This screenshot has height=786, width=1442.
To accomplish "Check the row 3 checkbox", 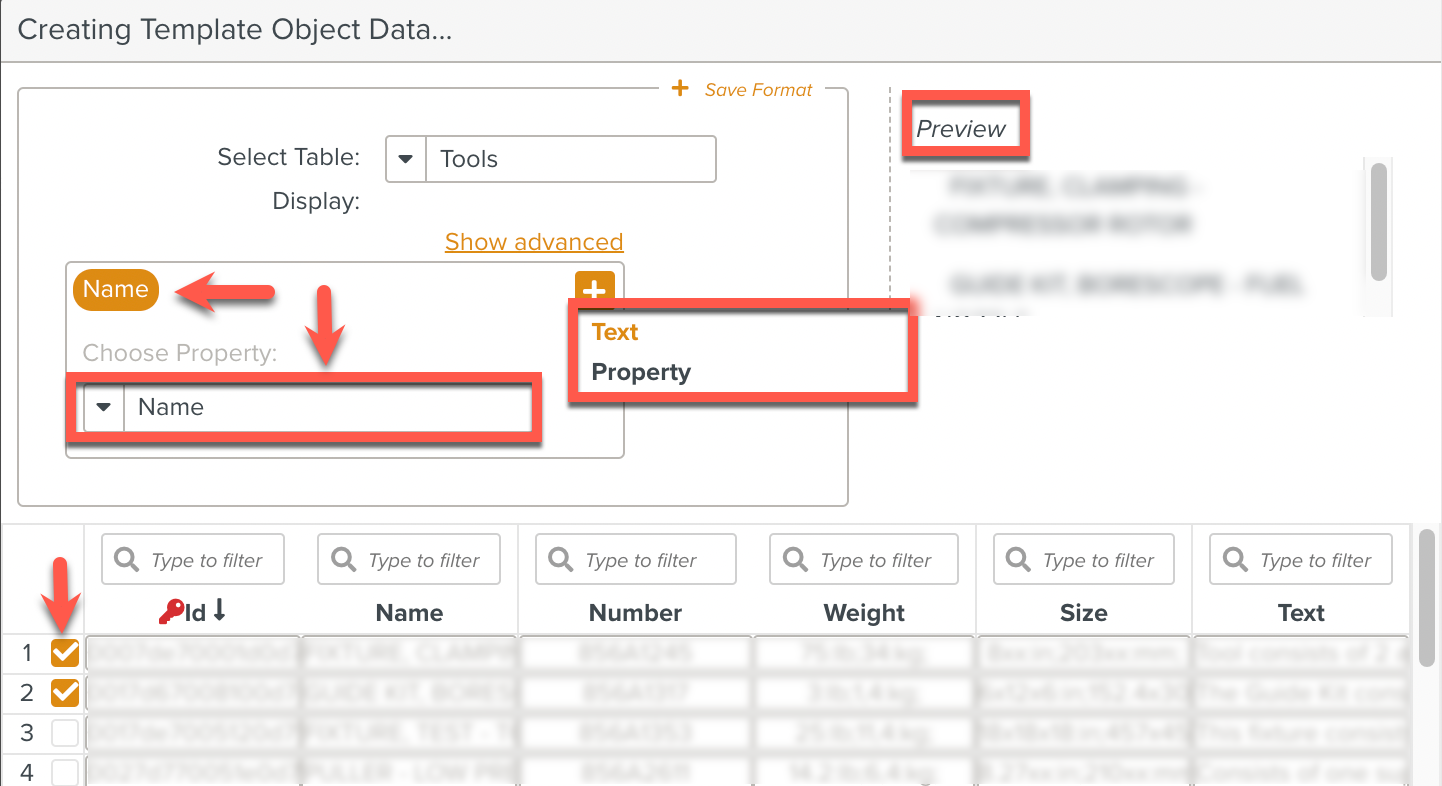I will (x=65, y=733).
